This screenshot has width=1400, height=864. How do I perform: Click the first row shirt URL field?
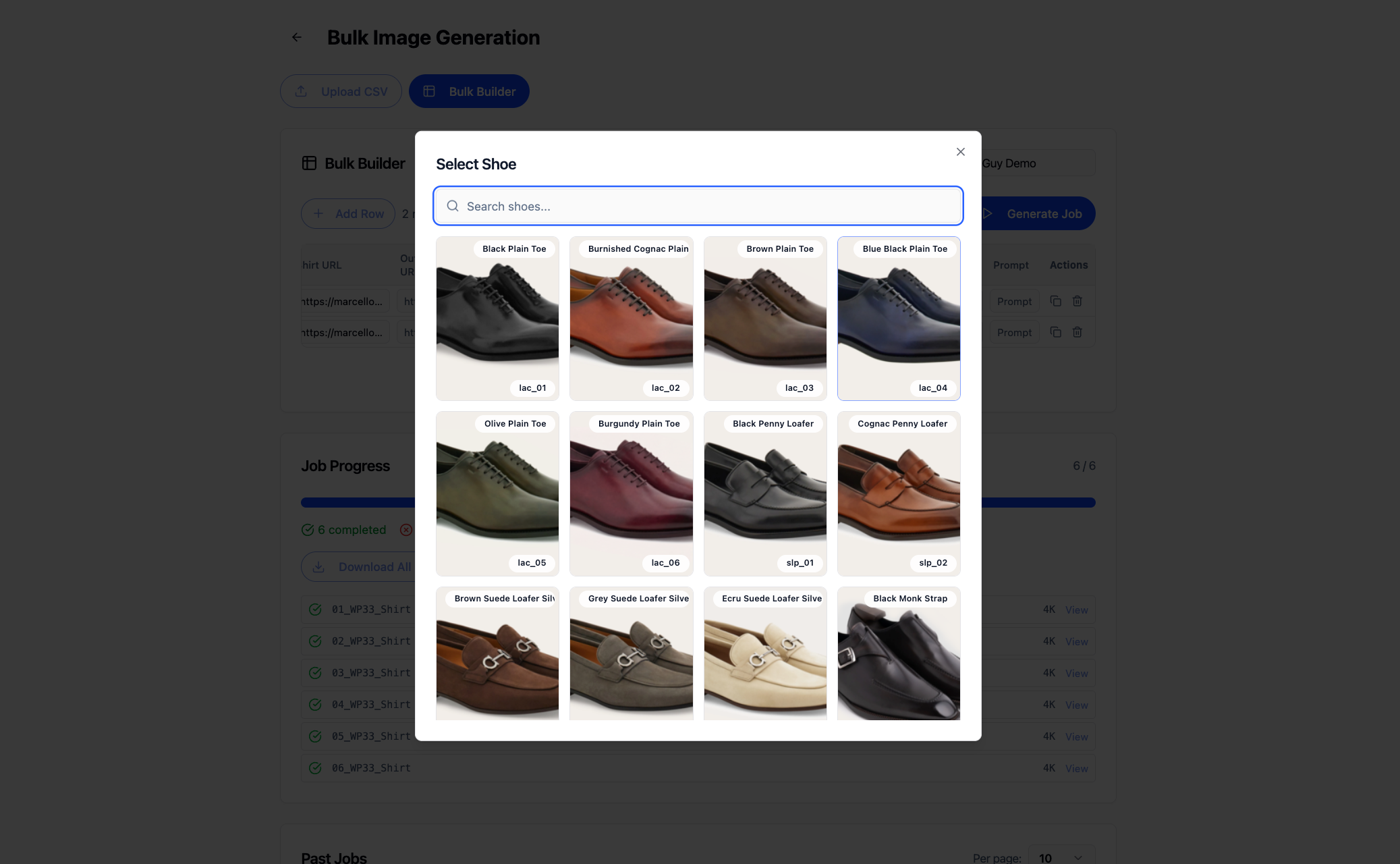[x=345, y=301]
